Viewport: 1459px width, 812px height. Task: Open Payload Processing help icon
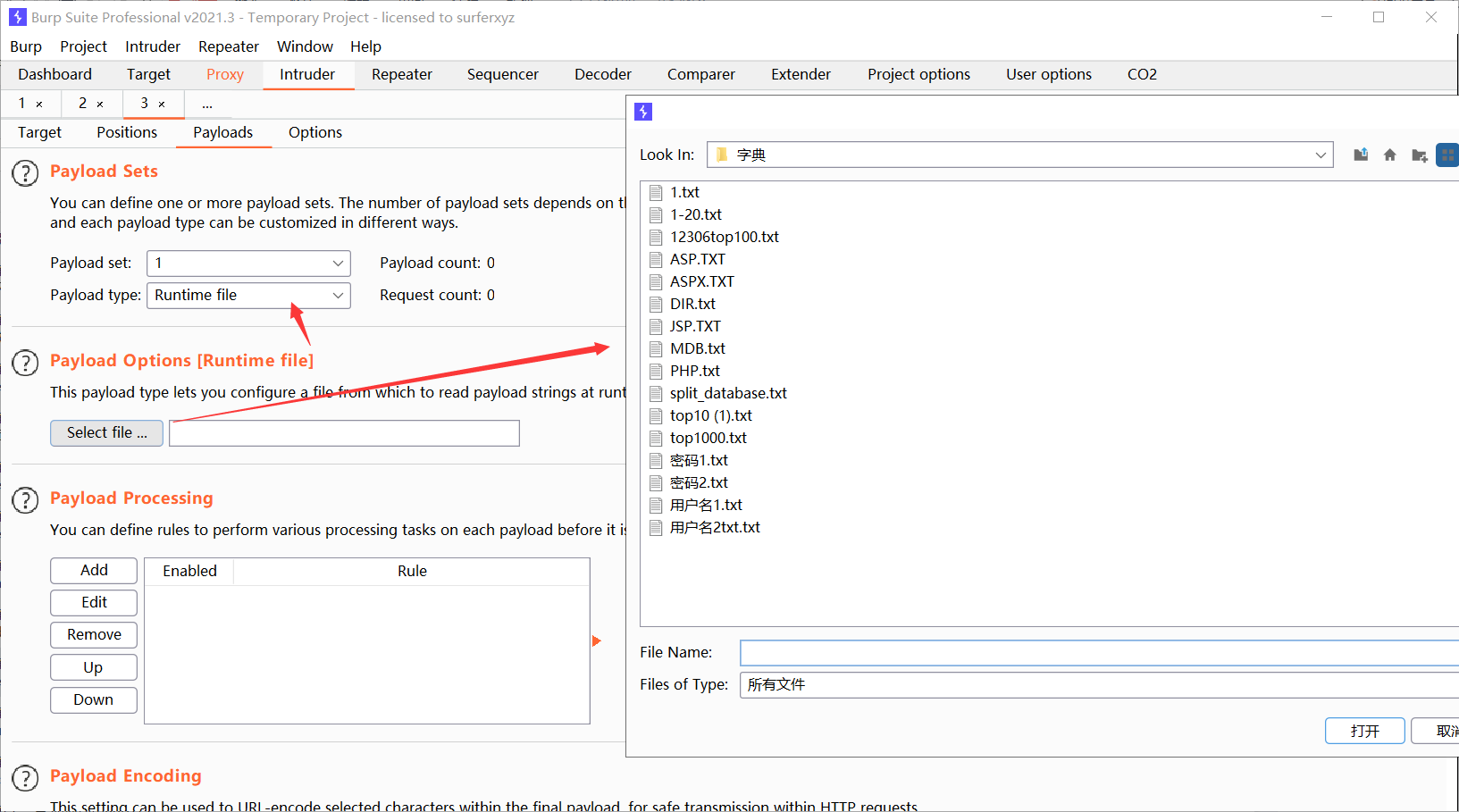[25, 500]
